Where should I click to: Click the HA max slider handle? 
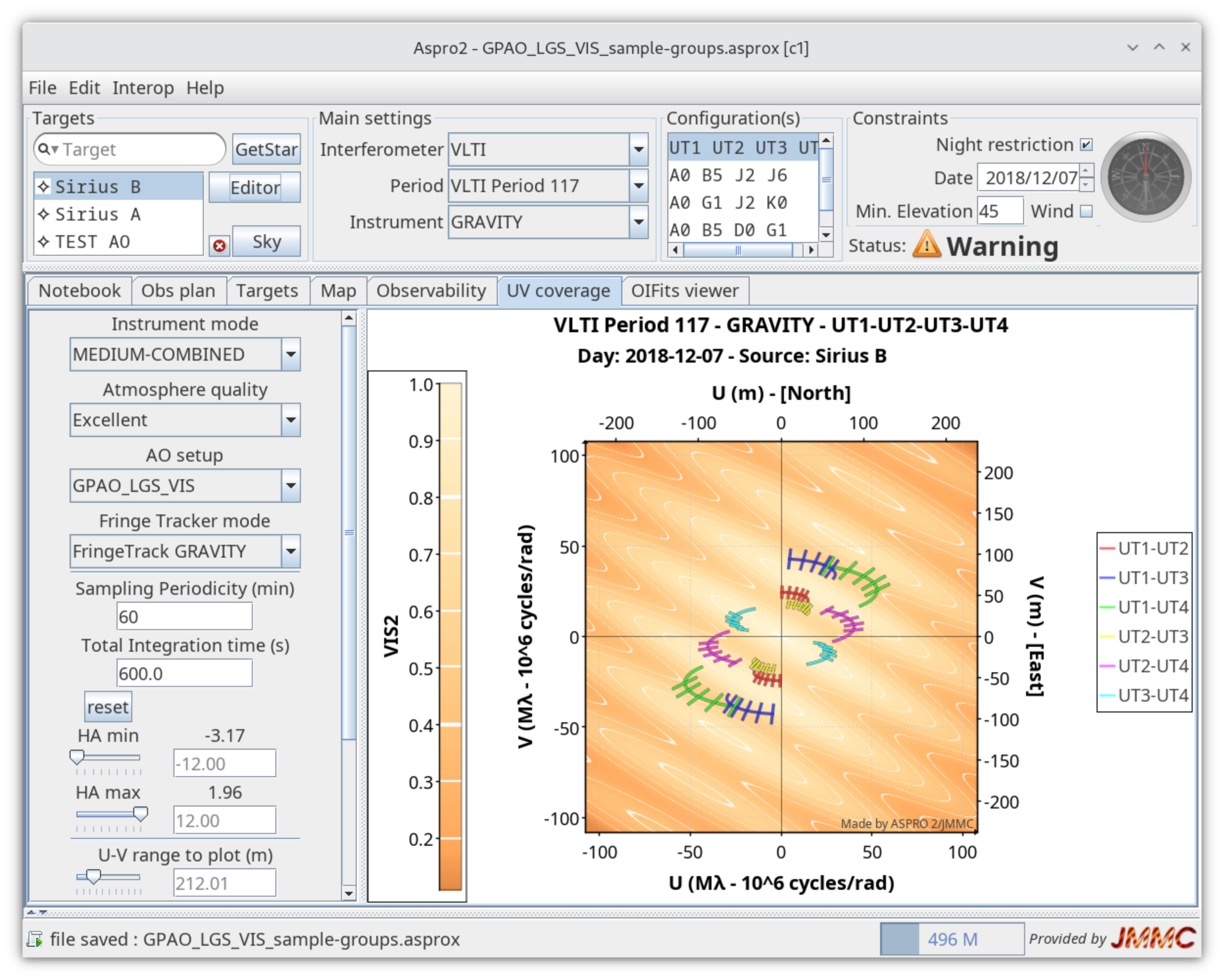click(x=141, y=813)
